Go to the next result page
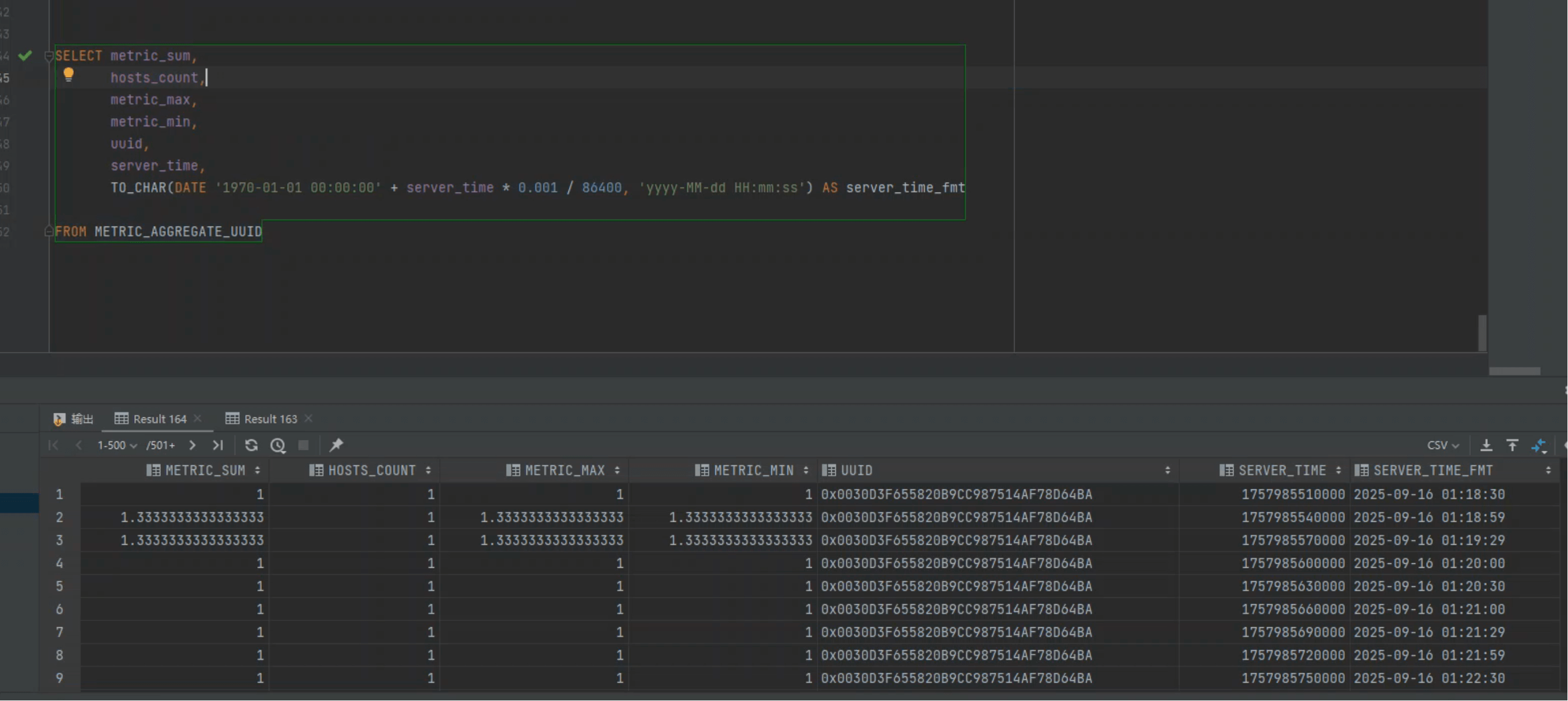Screen dimensions: 1568x701 193,446
